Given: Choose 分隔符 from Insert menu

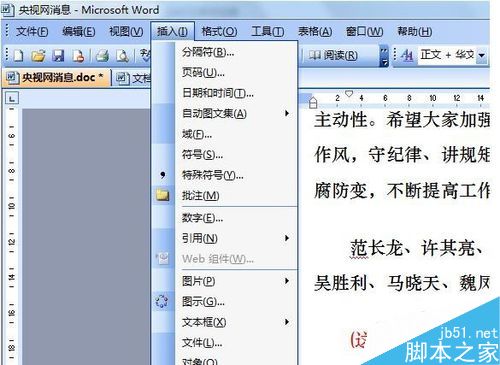Looking at the screenshot, I should click(x=235, y=52).
